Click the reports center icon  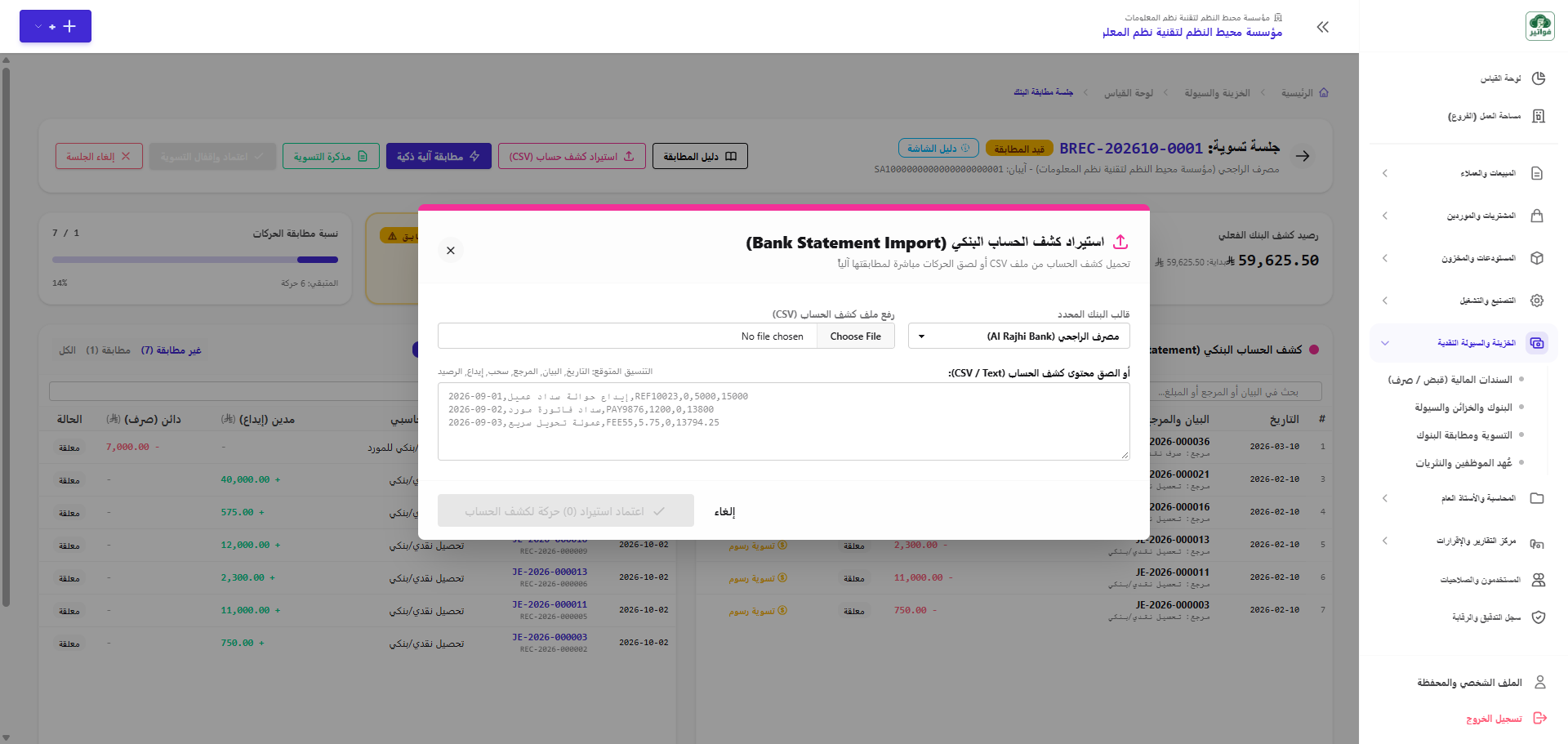1537,543
